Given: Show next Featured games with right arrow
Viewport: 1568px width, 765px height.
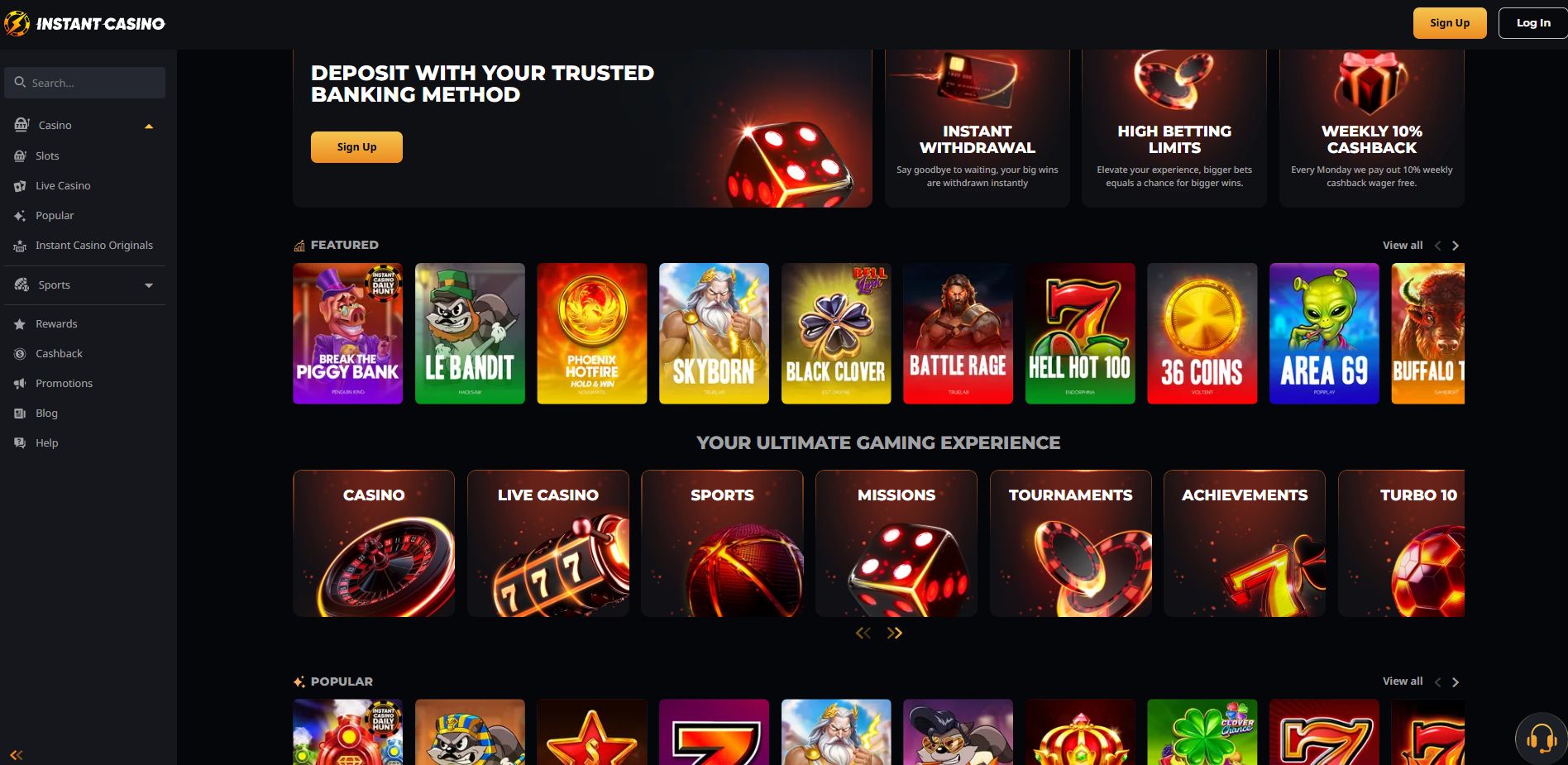Looking at the screenshot, I should (x=1456, y=246).
